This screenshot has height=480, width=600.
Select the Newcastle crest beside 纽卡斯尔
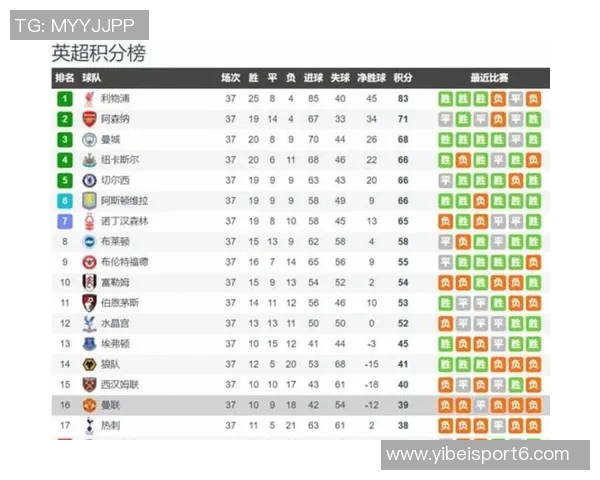[x=90, y=160]
